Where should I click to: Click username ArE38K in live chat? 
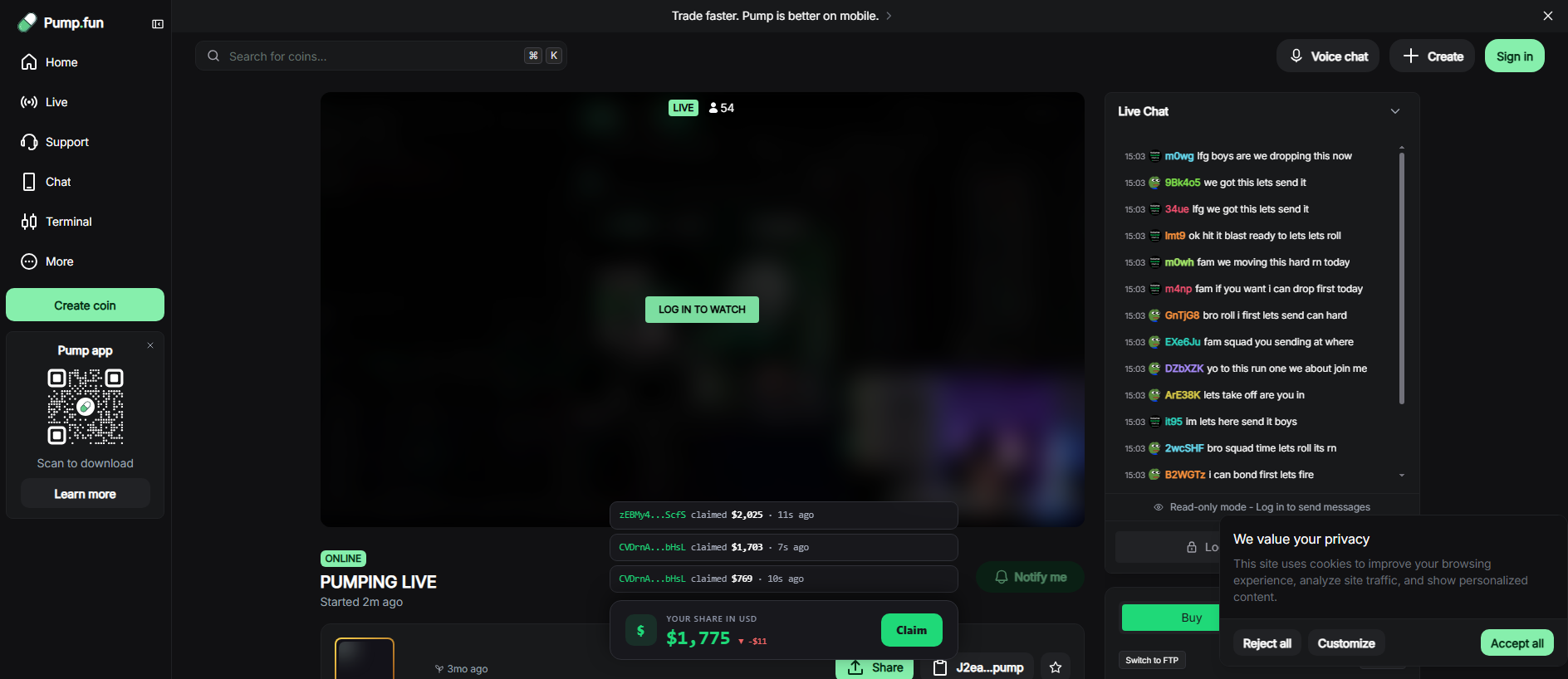pos(1183,395)
